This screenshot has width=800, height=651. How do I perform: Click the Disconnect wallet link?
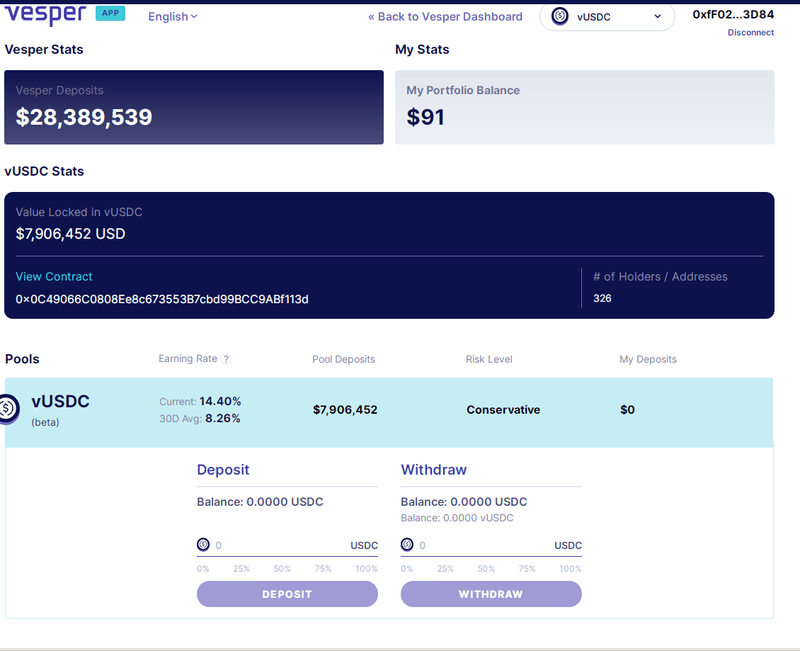[750, 33]
